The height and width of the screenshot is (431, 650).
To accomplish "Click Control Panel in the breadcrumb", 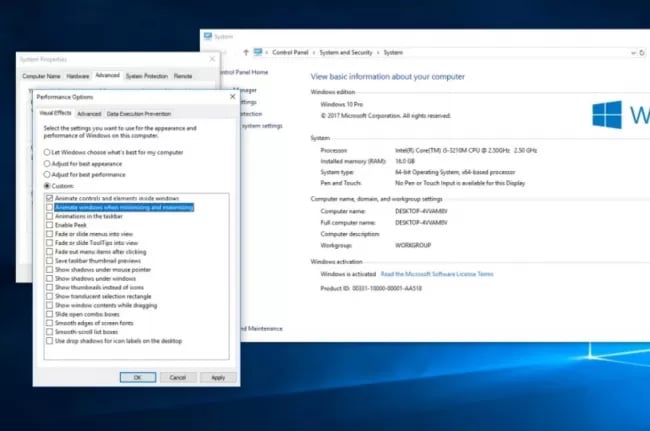I will pos(290,52).
